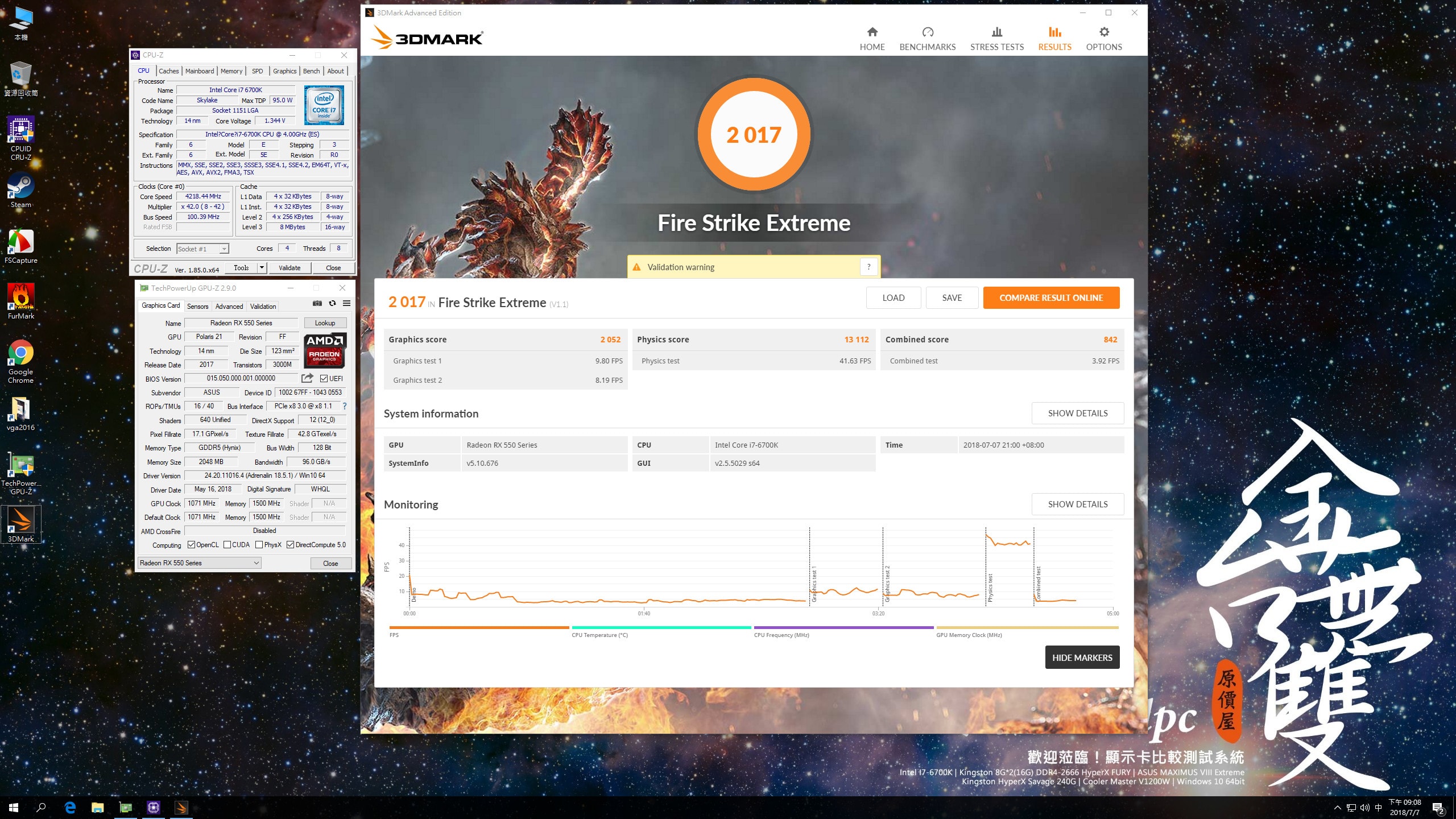The height and width of the screenshot is (819, 1456).
Task: Toggle the UEFI checkbox in GPU-Z
Action: pyautogui.click(x=324, y=379)
